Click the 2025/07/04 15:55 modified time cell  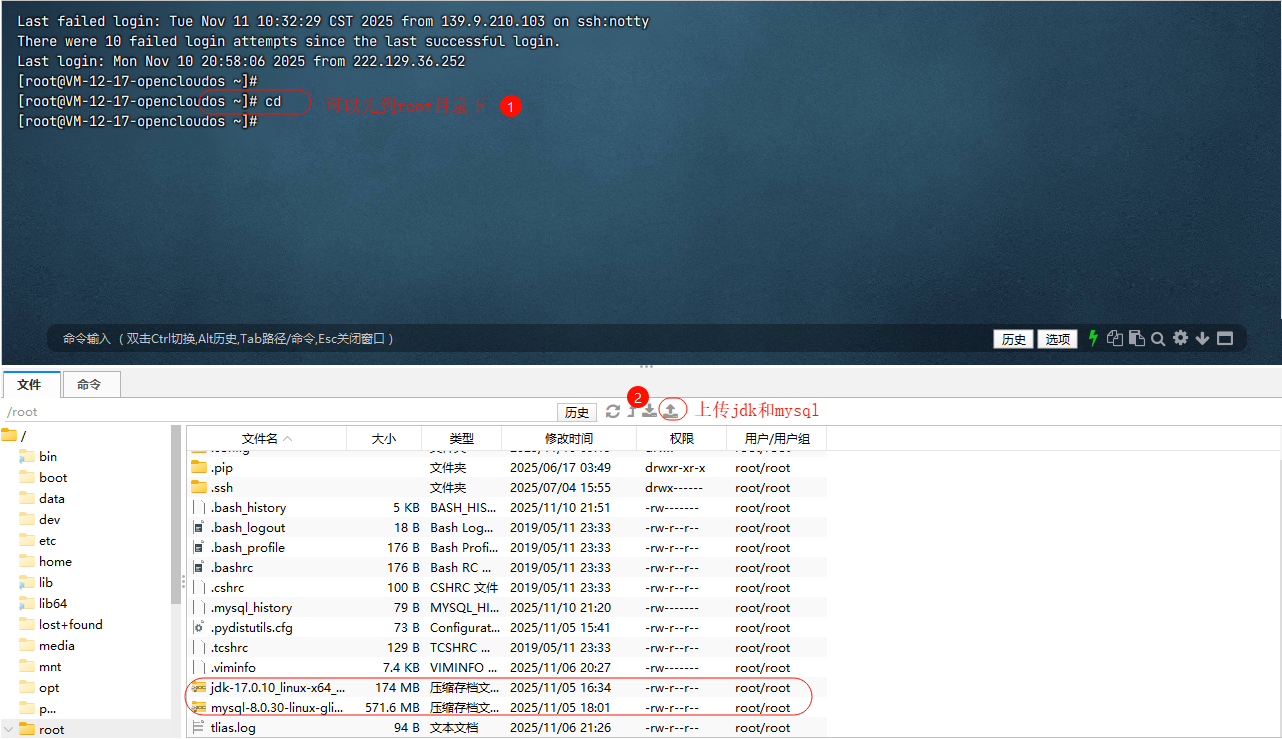[x=561, y=487]
